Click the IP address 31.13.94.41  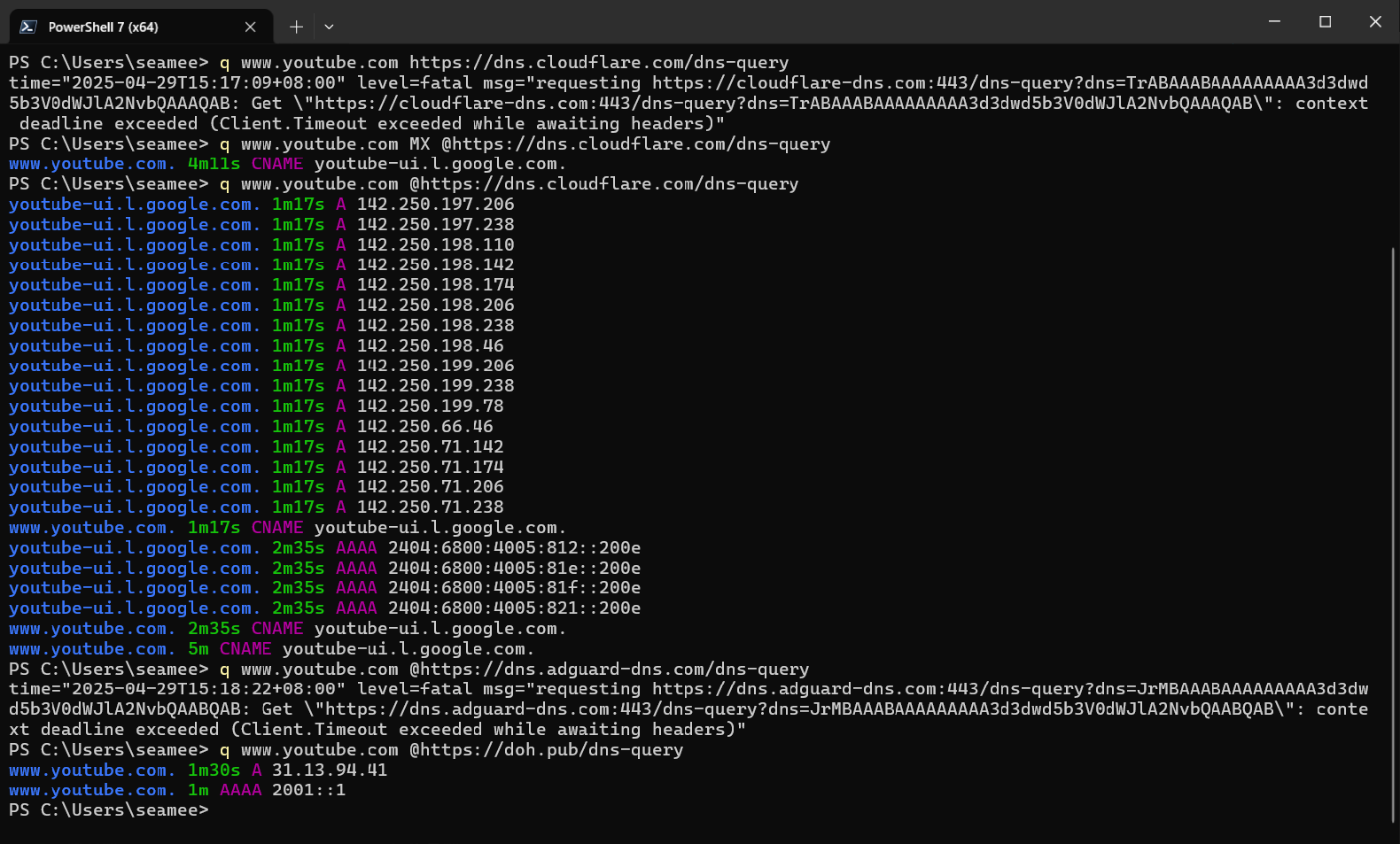click(x=330, y=770)
